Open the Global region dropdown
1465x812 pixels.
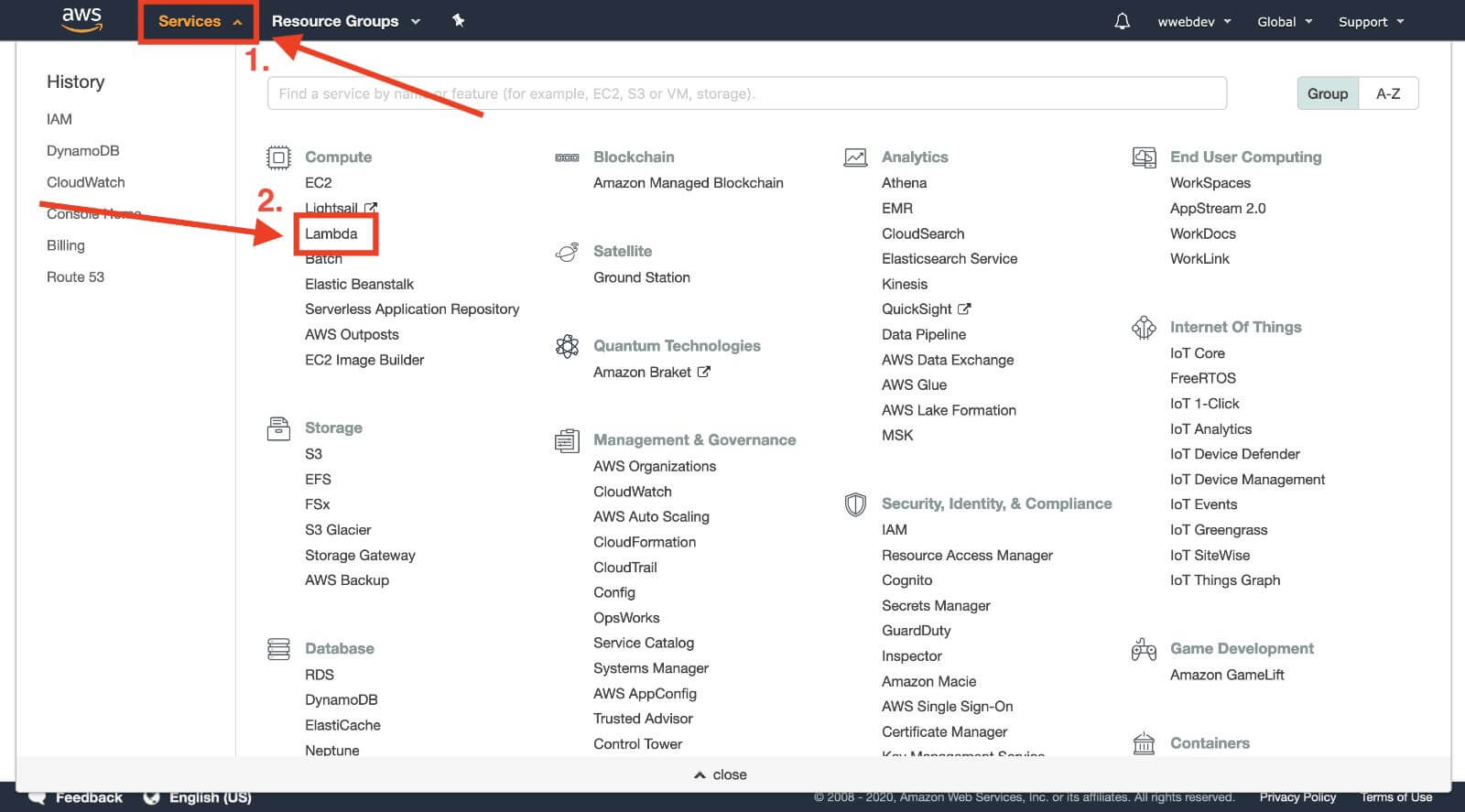1285,22
